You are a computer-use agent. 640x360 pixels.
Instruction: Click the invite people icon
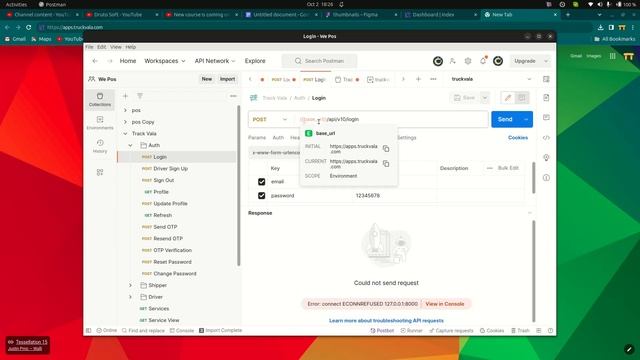tap(453, 61)
